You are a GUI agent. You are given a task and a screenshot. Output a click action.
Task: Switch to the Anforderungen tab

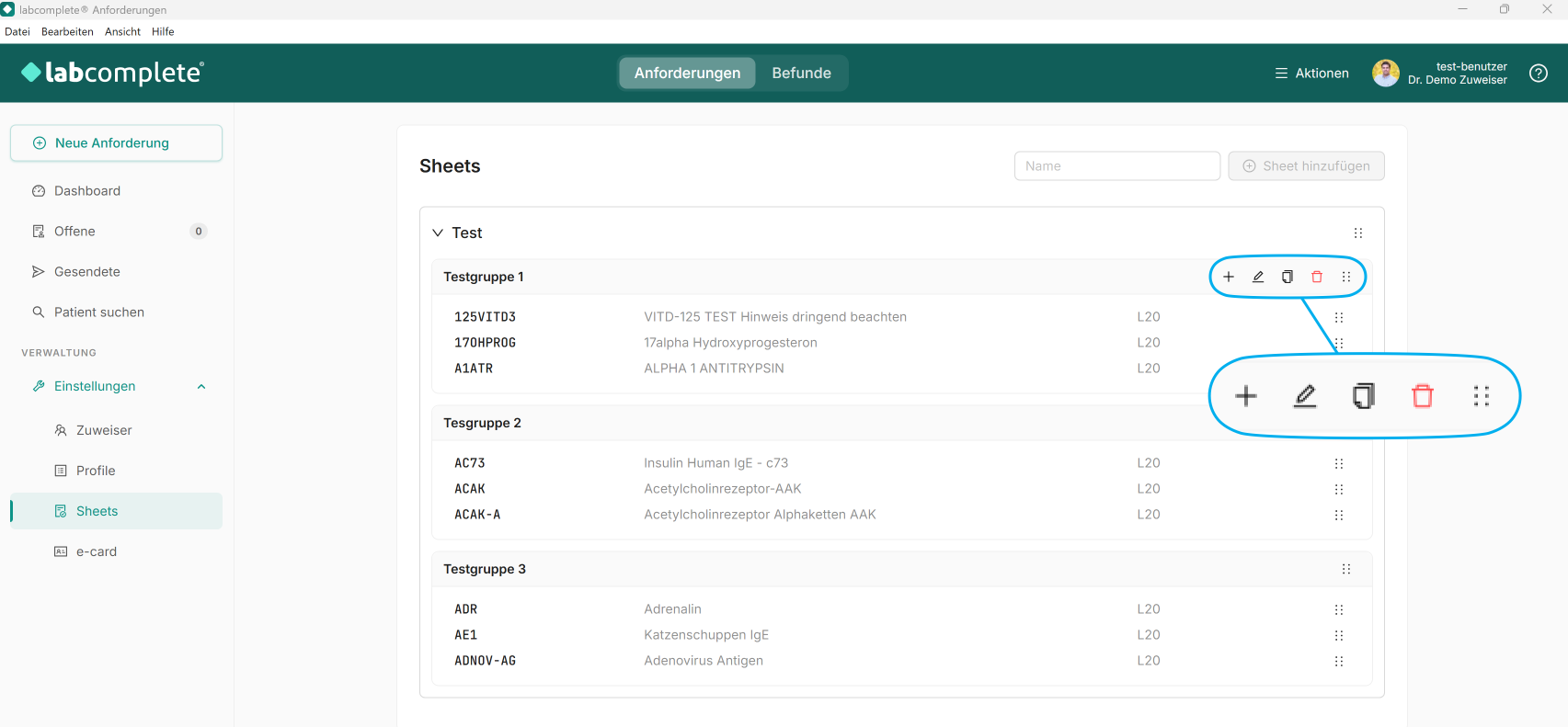pyautogui.click(x=687, y=74)
